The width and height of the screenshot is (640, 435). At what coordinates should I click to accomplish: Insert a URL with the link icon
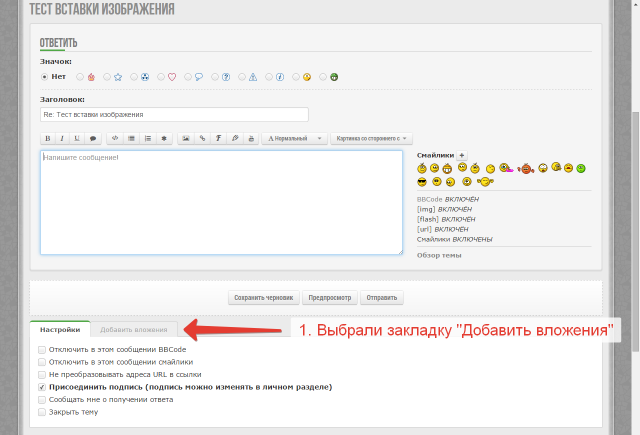pos(202,138)
